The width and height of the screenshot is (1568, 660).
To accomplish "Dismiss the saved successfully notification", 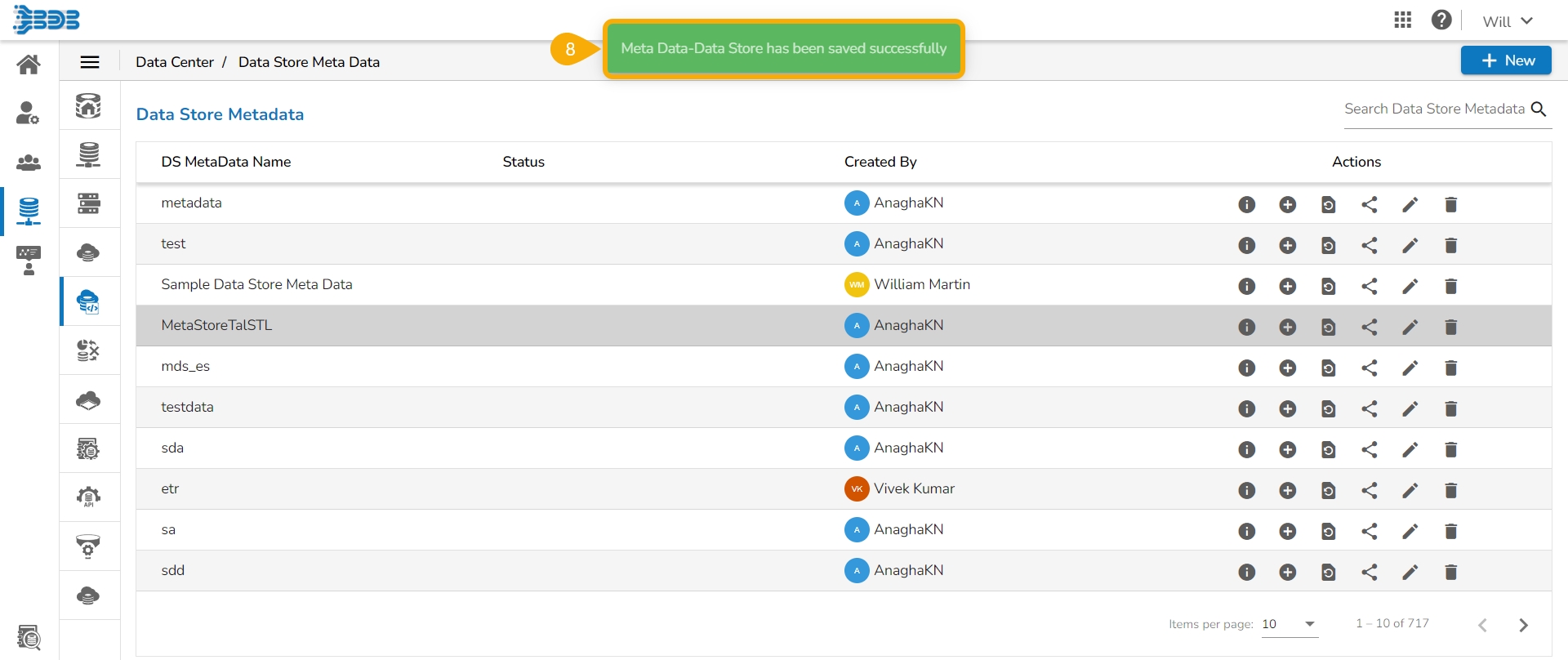I will pos(783,49).
